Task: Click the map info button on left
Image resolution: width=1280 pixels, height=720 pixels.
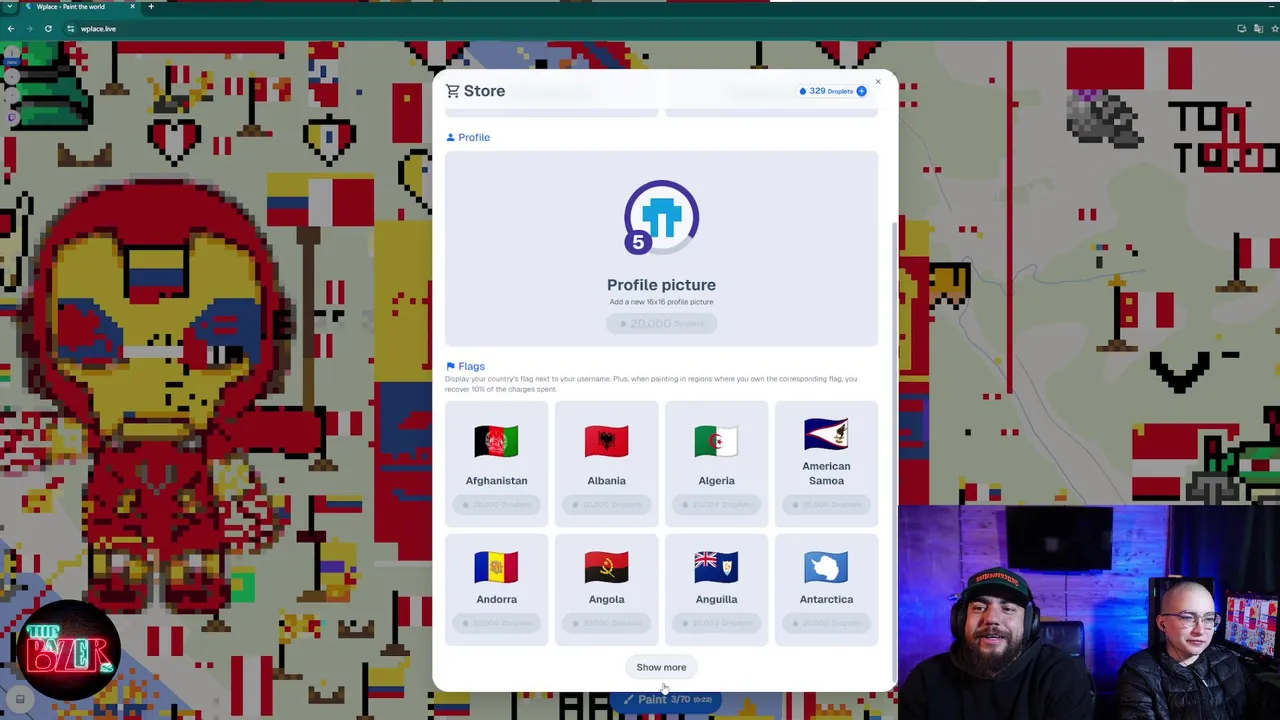Action: click(11, 54)
